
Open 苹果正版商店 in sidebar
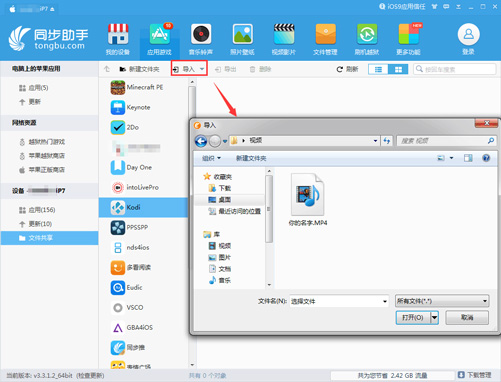(42, 170)
